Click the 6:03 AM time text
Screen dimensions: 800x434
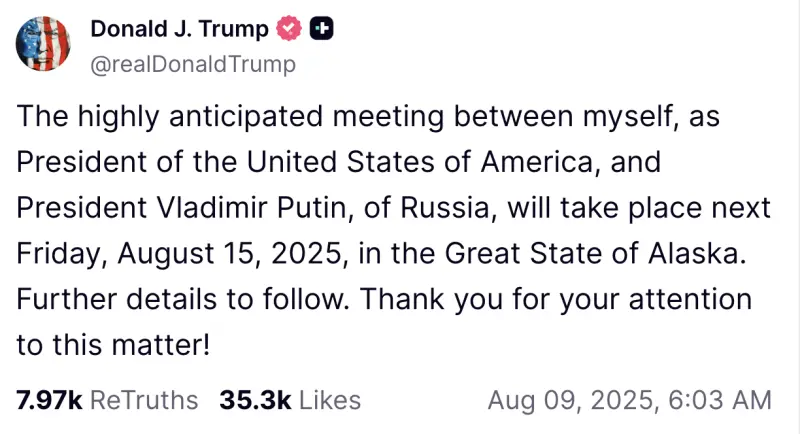(720, 400)
